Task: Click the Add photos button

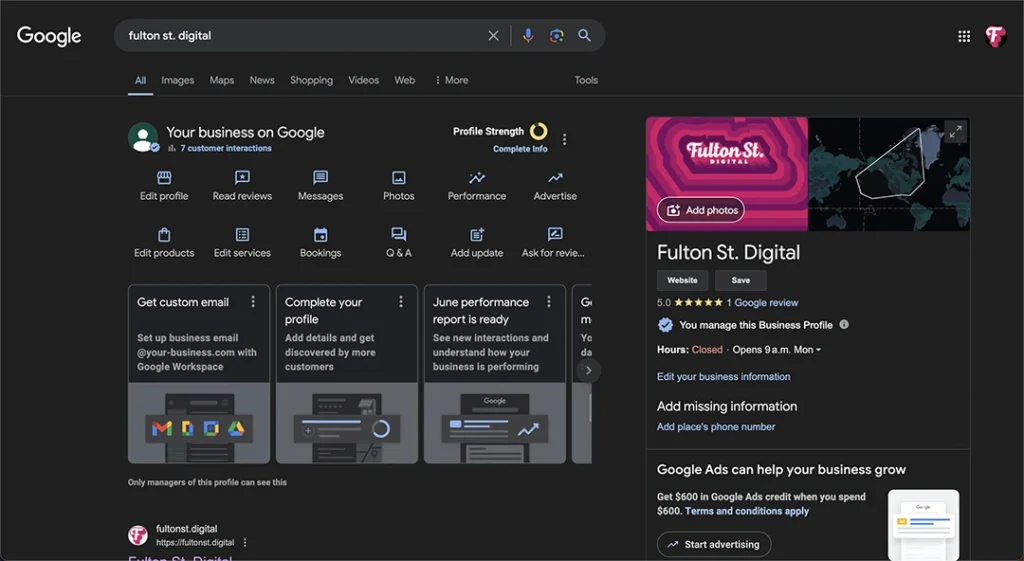Action: 701,210
